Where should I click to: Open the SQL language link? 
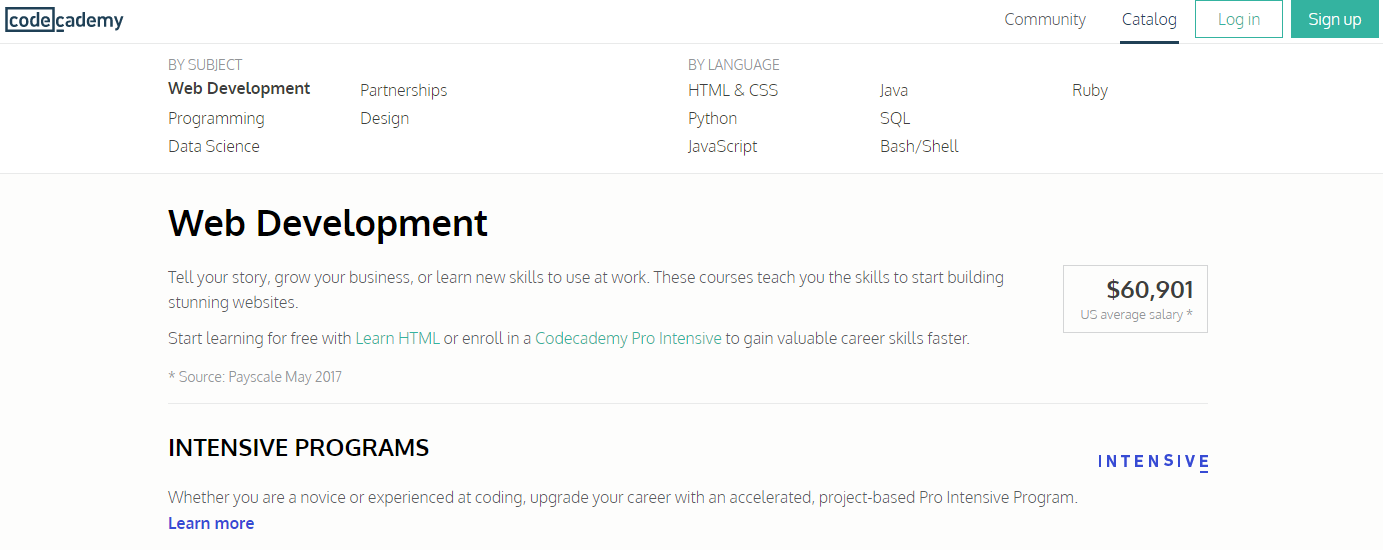(x=895, y=118)
